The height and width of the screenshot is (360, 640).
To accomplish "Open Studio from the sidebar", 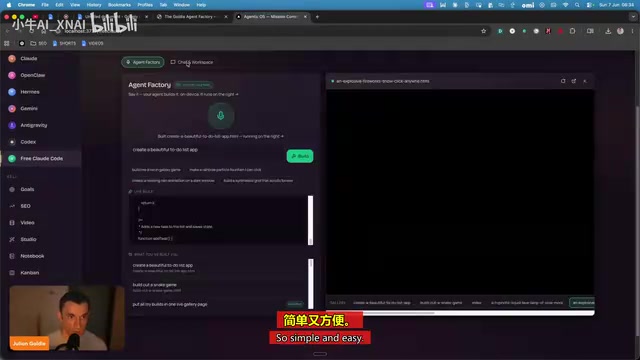I will pyautogui.click(x=28, y=240).
